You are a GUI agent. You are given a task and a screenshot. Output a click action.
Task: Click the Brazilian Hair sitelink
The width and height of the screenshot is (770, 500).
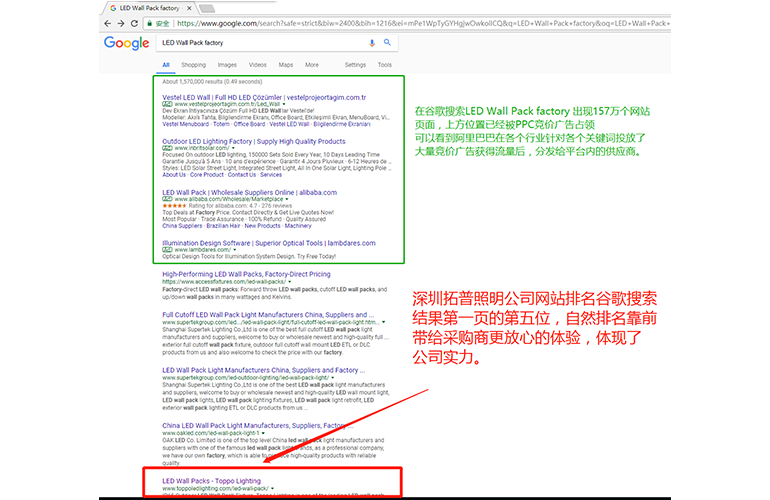[223, 226]
